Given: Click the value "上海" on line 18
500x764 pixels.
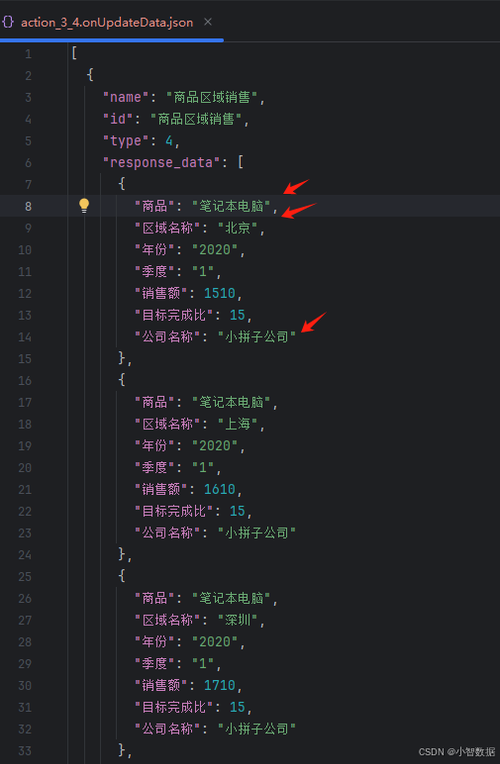Looking at the screenshot, I should click(237, 424).
